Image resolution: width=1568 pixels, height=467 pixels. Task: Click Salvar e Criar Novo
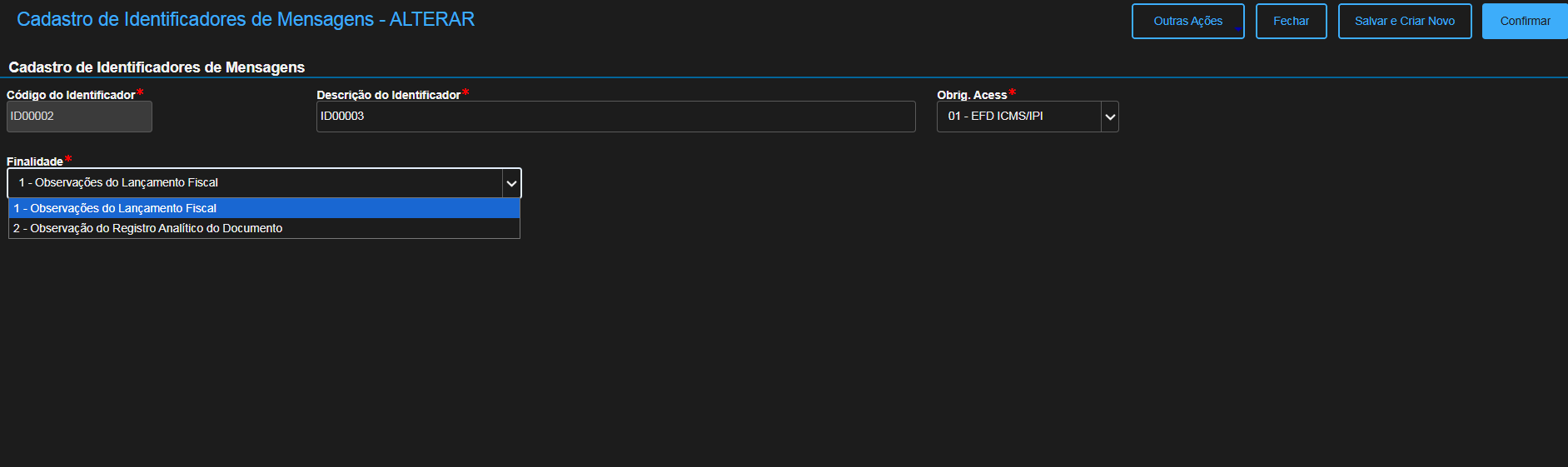click(1404, 22)
